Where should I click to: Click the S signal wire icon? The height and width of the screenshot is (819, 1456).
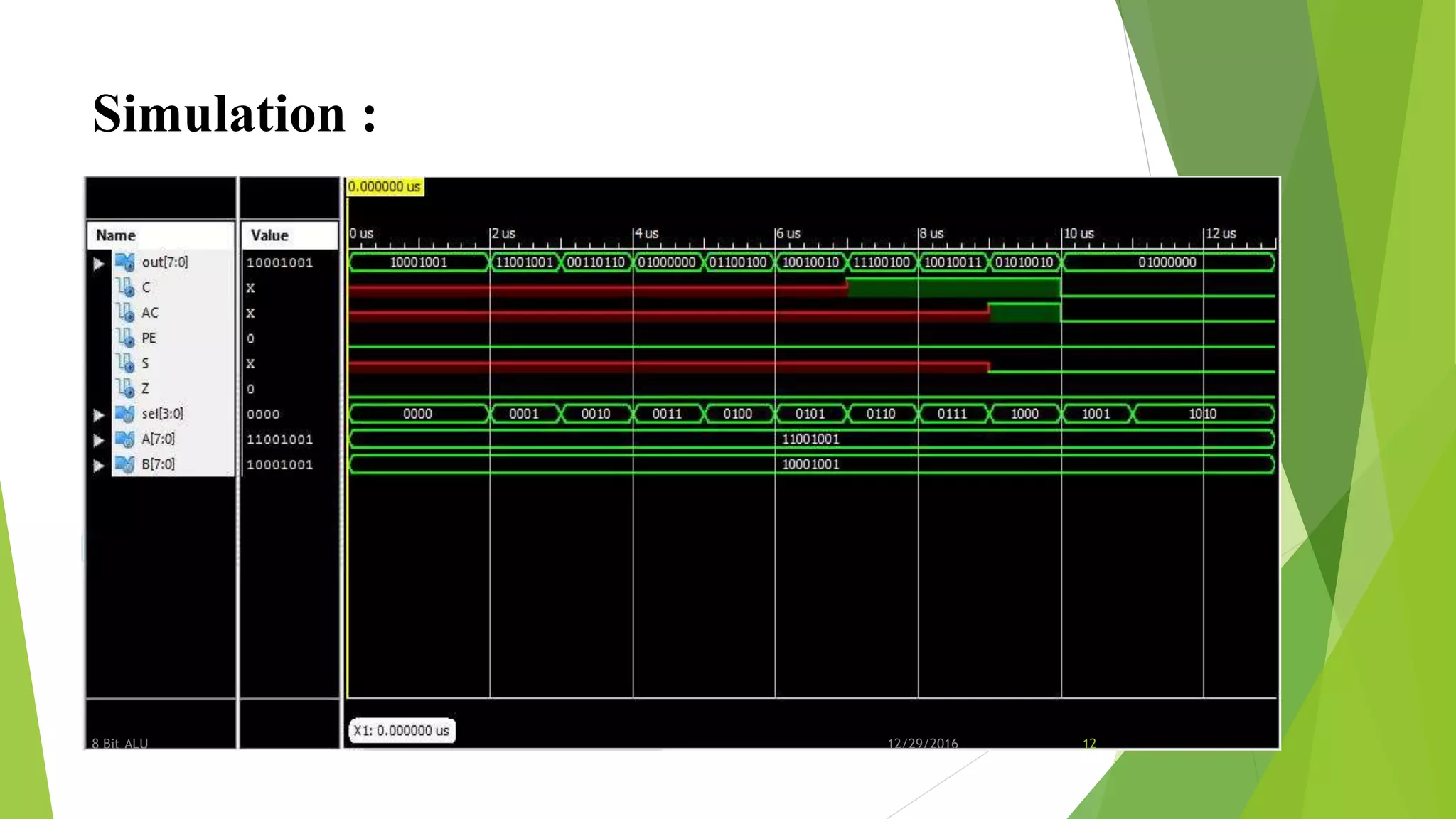coord(125,363)
